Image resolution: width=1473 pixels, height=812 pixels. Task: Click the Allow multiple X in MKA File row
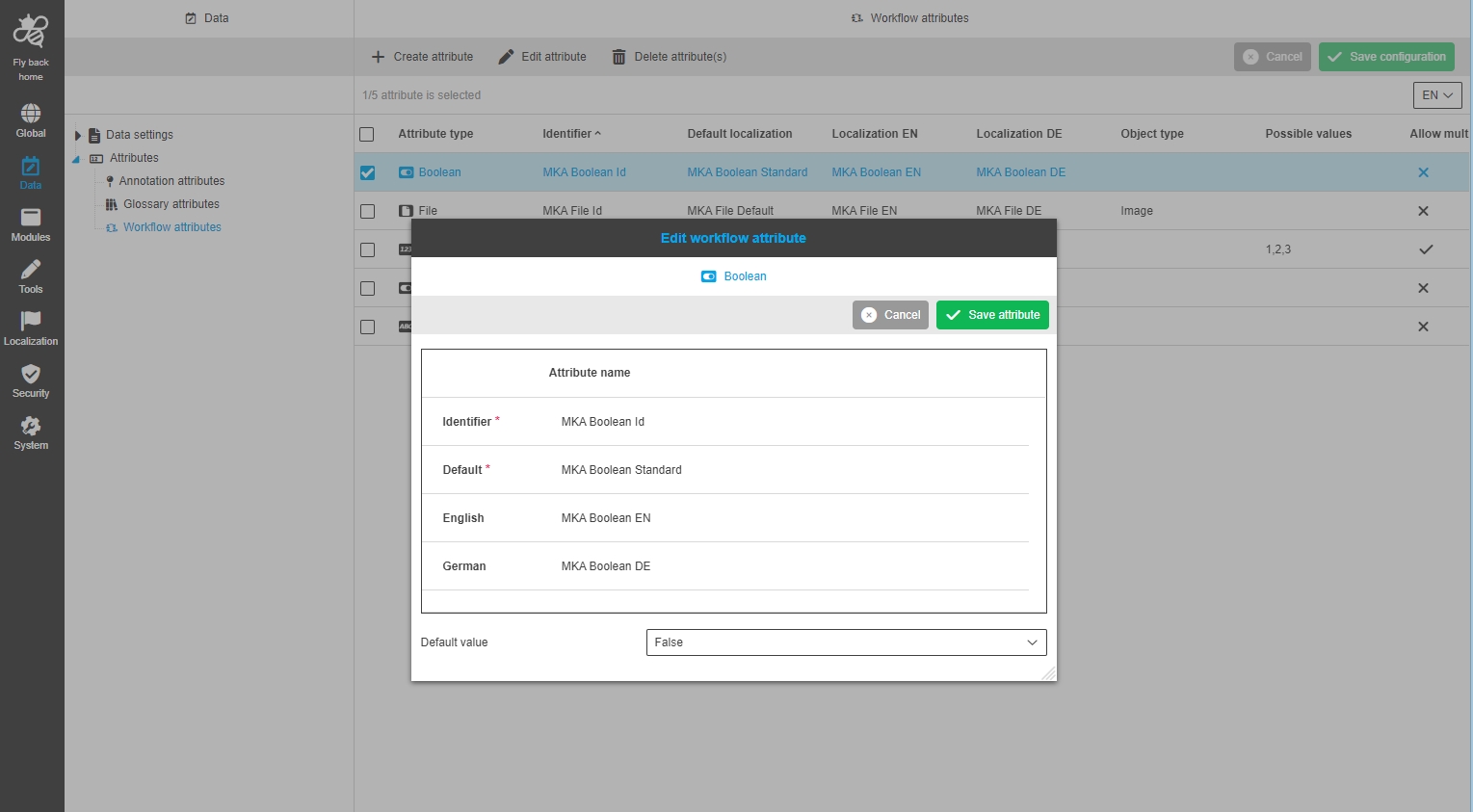pos(1423,211)
